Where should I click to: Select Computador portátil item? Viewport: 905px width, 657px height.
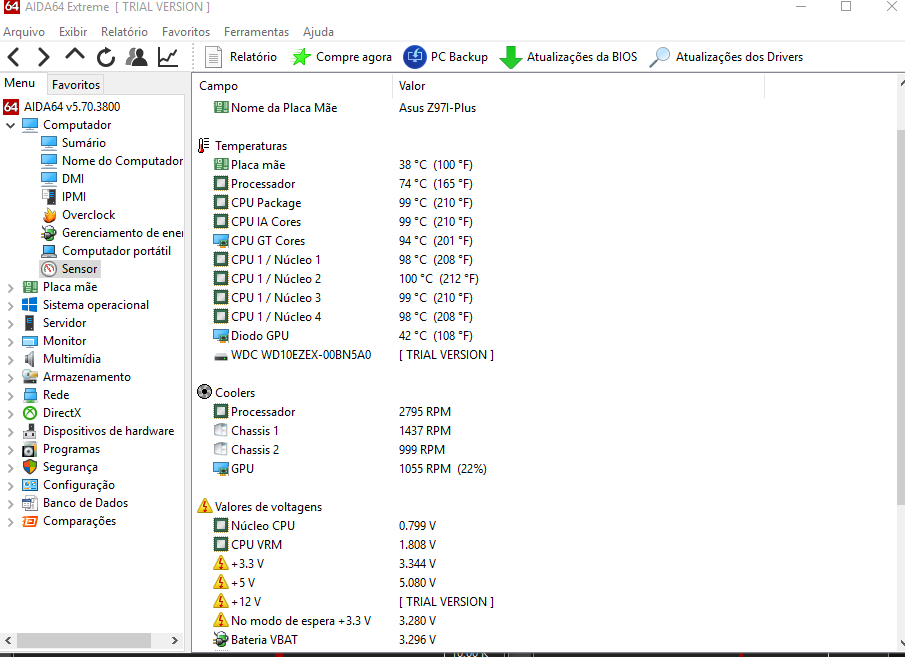tap(106, 251)
